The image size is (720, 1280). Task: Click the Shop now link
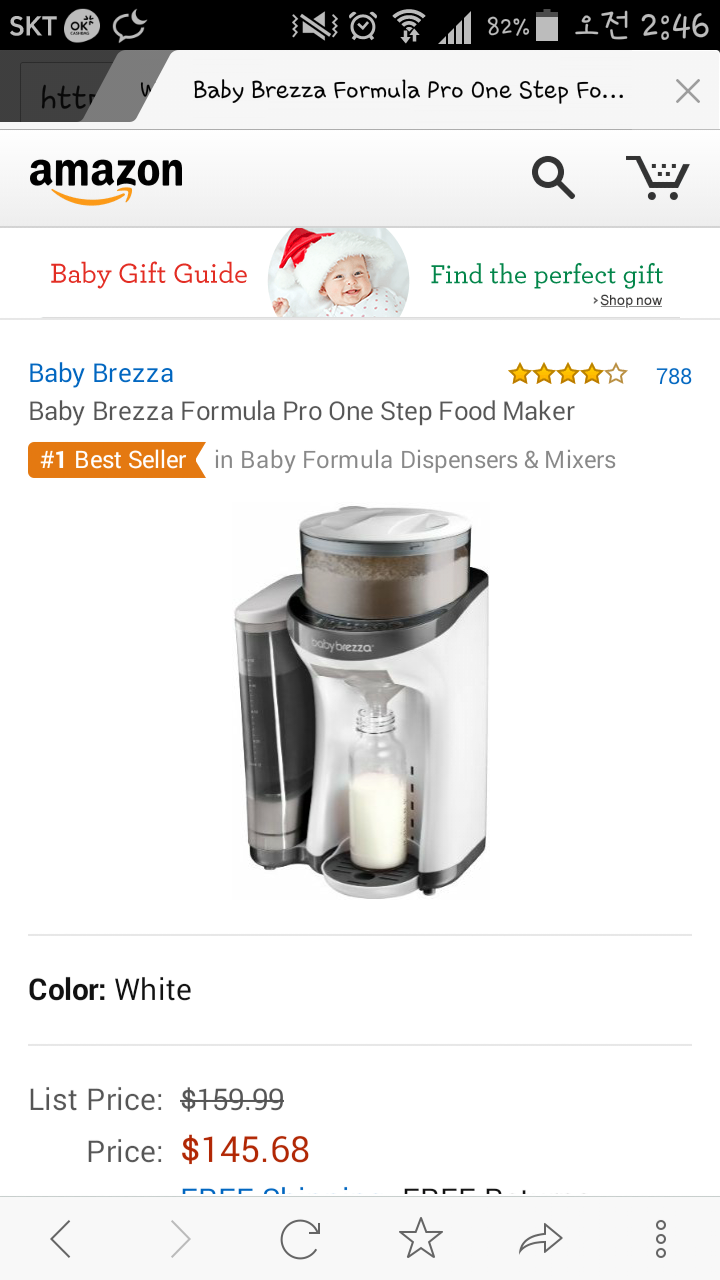tap(630, 301)
